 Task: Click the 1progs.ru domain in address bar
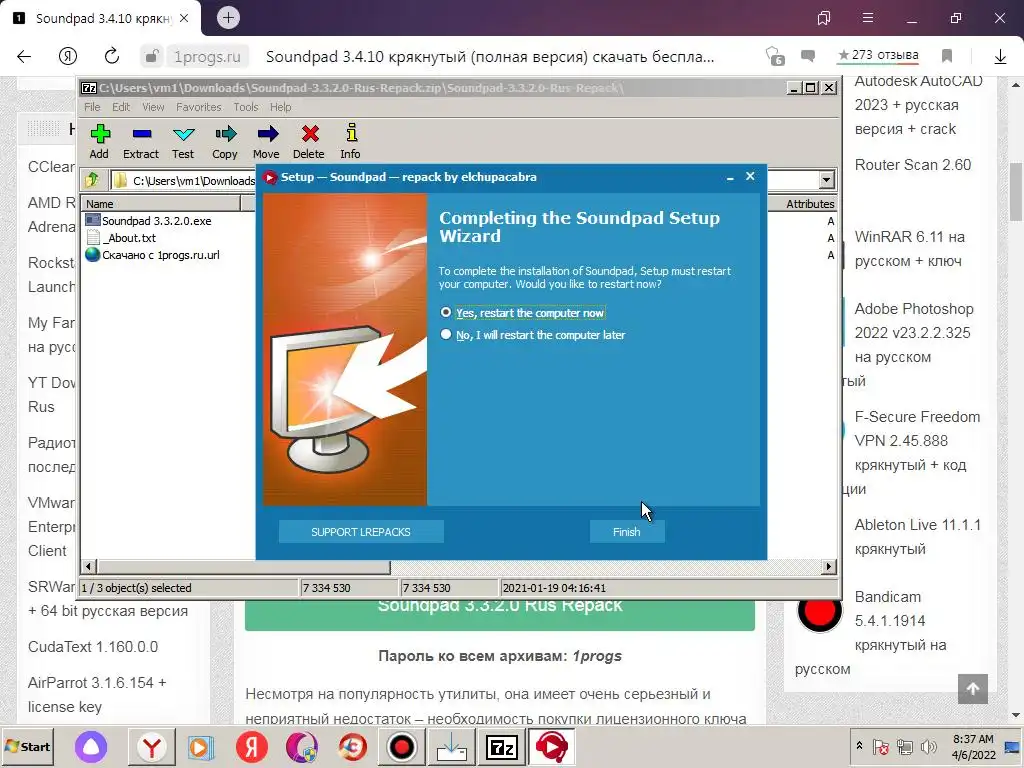point(207,57)
